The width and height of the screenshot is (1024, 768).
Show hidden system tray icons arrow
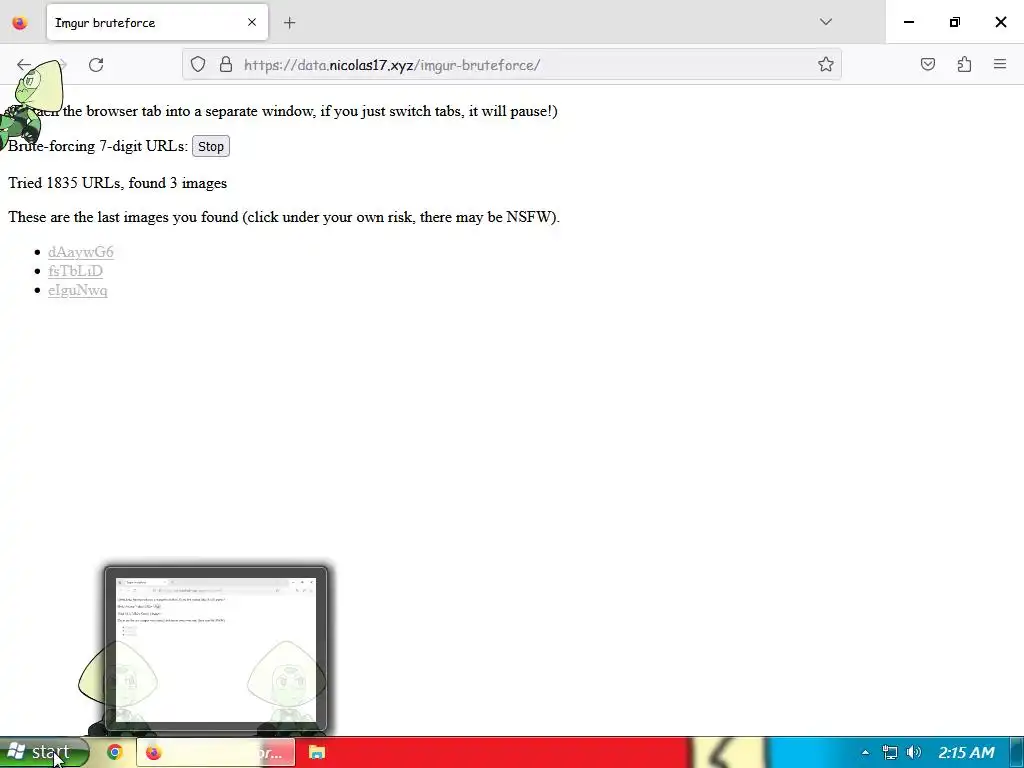pyautogui.click(x=865, y=752)
